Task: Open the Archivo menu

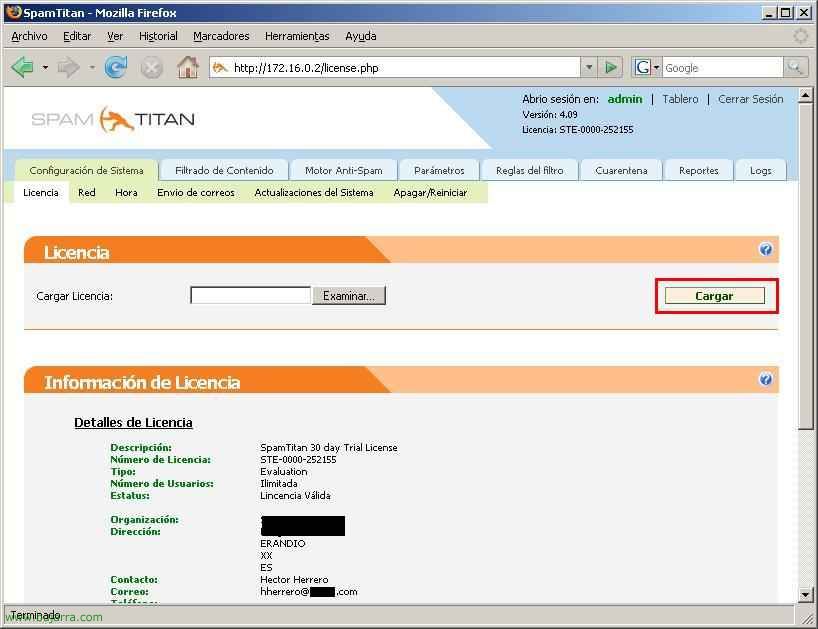Action: point(29,36)
